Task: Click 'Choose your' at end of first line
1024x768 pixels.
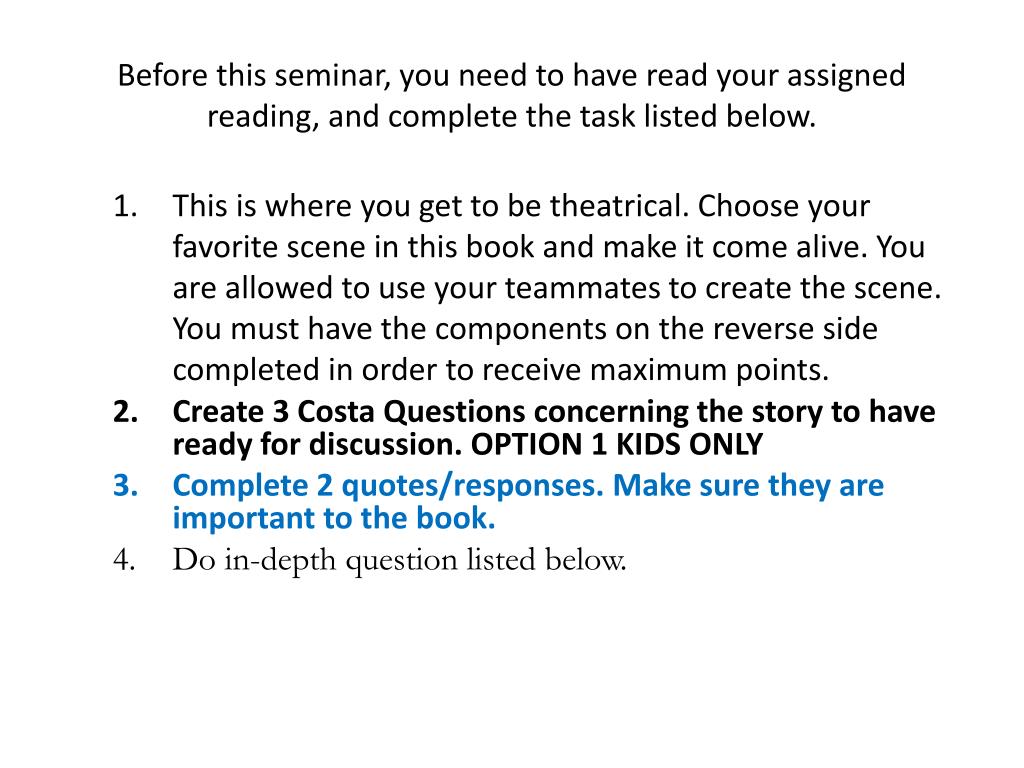Action: pyautogui.click(x=784, y=208)
